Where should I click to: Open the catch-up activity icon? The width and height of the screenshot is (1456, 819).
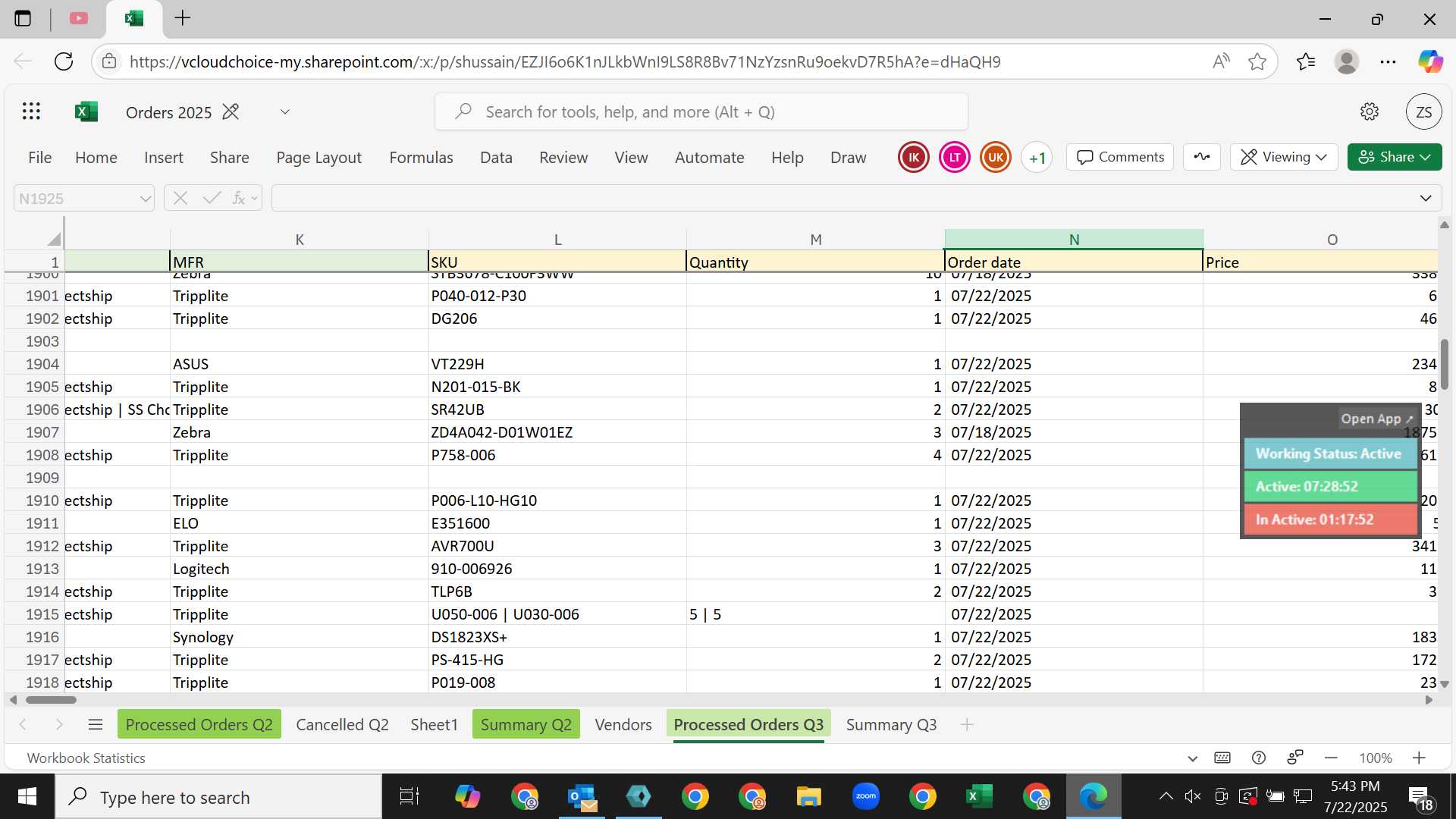pos(1202,157)
